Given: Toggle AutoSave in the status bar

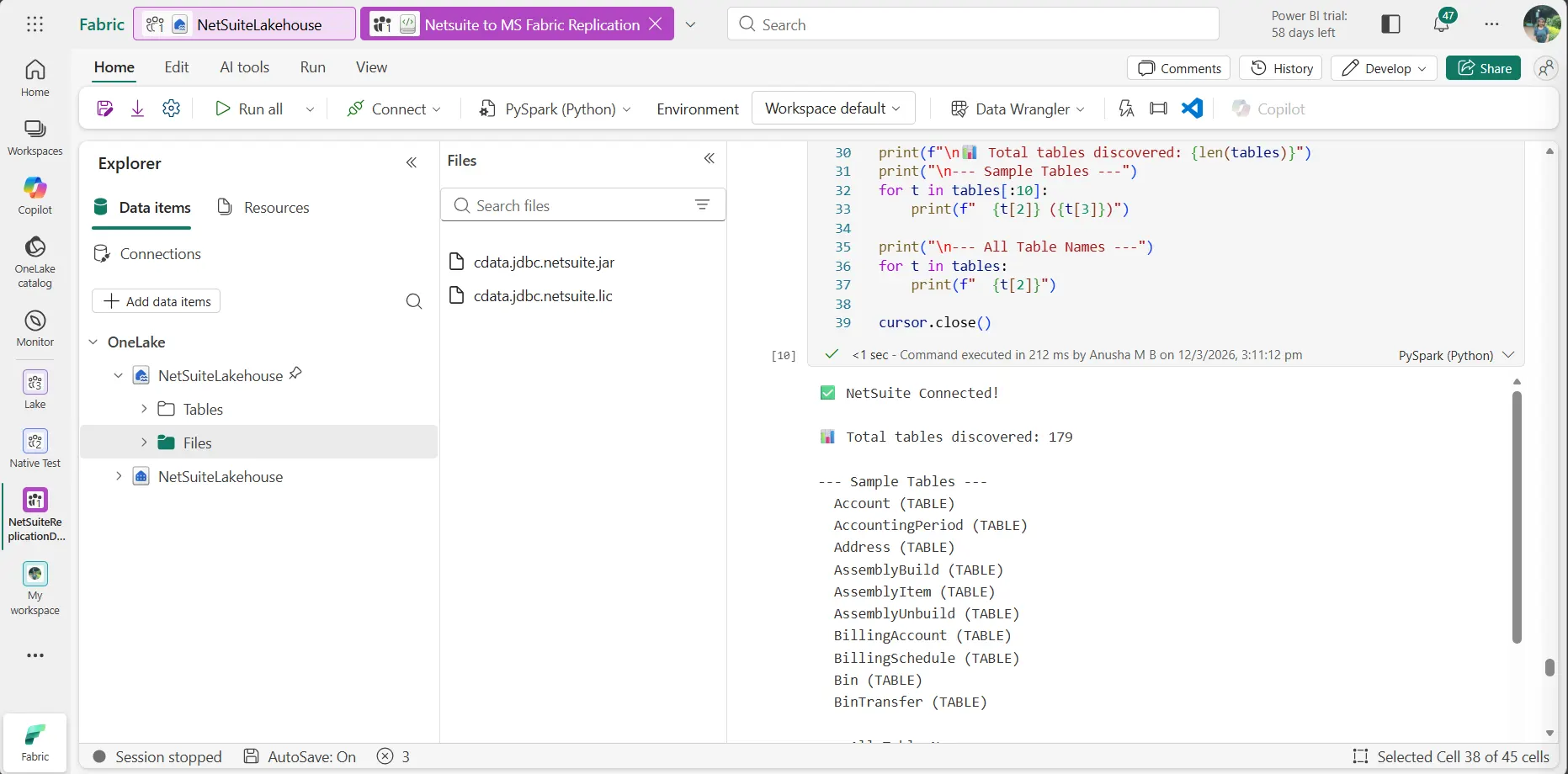Looking at the screenshot, I should coord(299,756).
